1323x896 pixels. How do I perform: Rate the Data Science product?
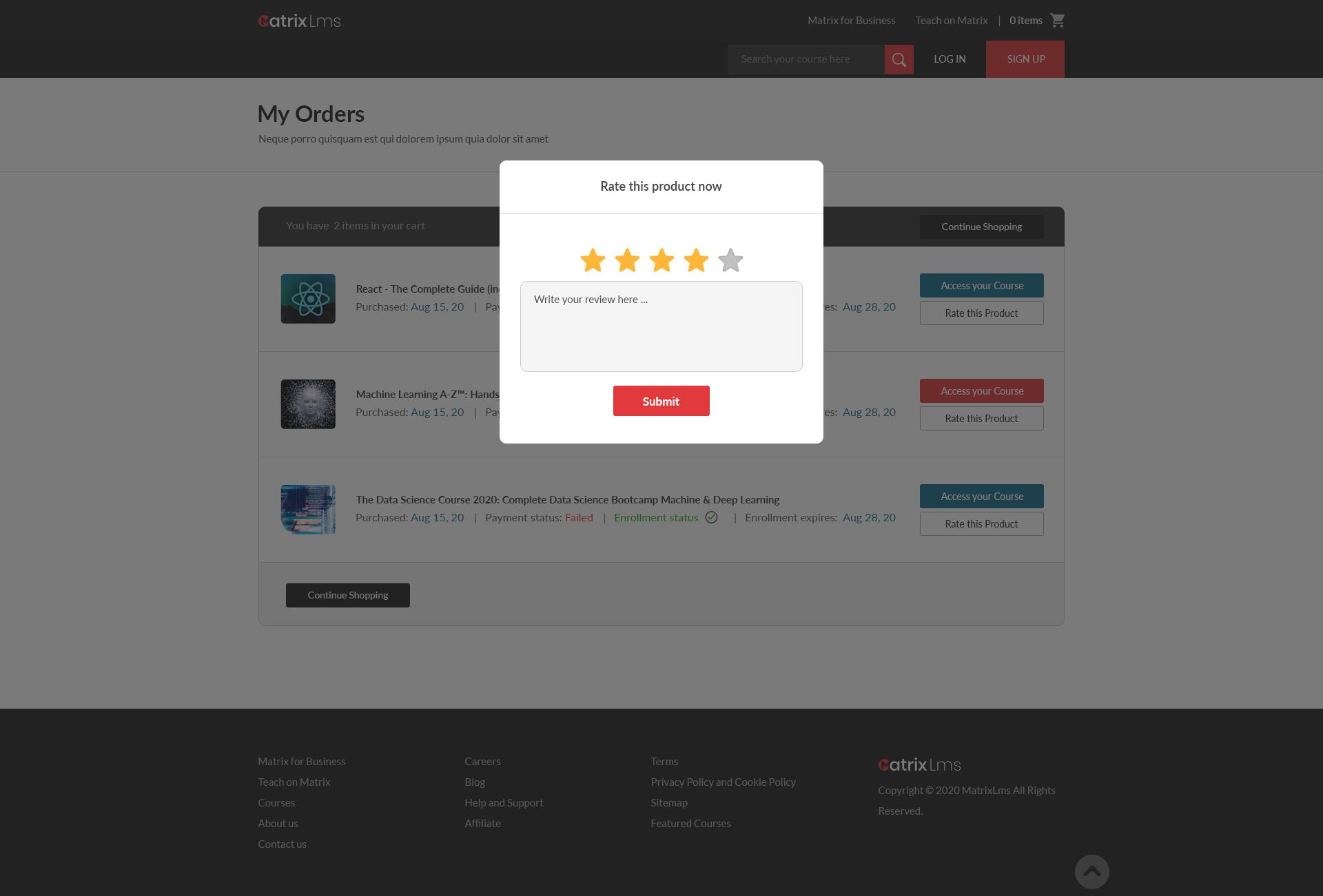(982, 524)
